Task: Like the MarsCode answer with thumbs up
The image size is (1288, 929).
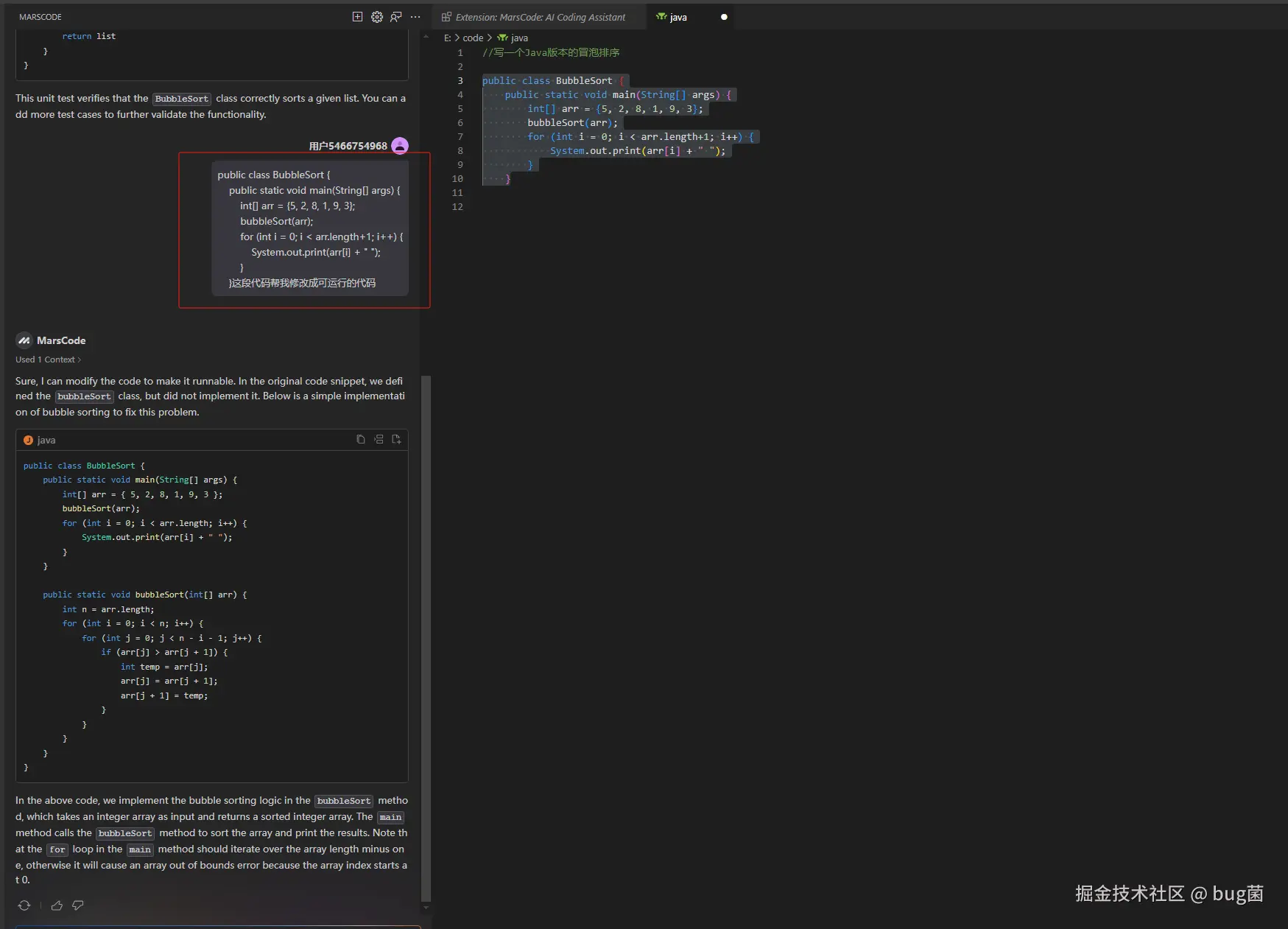Action: tap(57, 905)
